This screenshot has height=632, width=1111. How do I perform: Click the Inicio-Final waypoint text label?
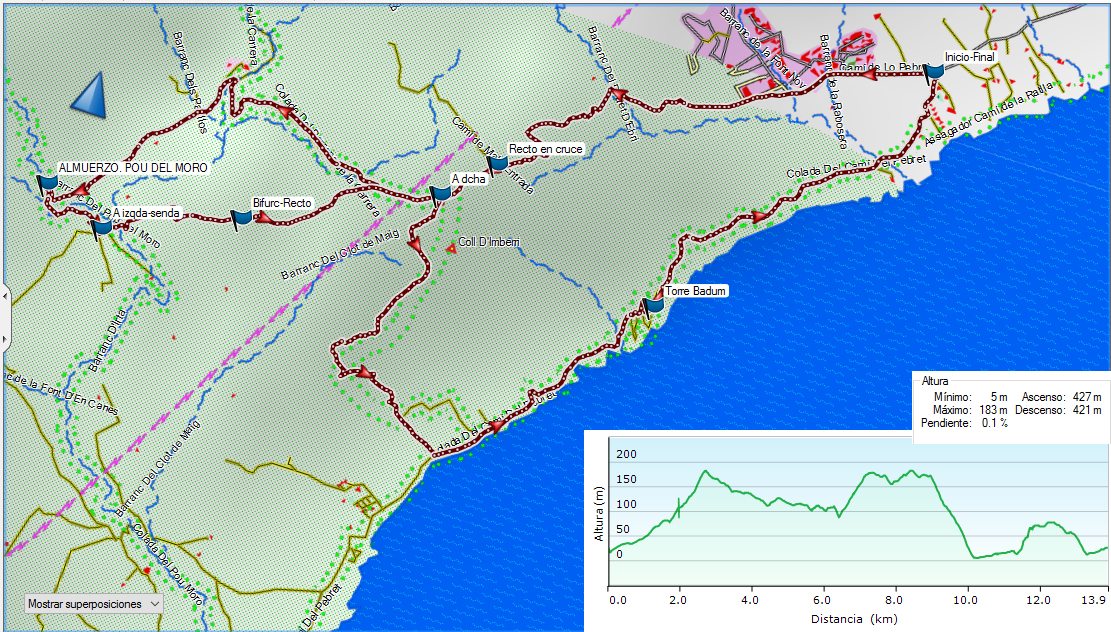tap(970, 58)
